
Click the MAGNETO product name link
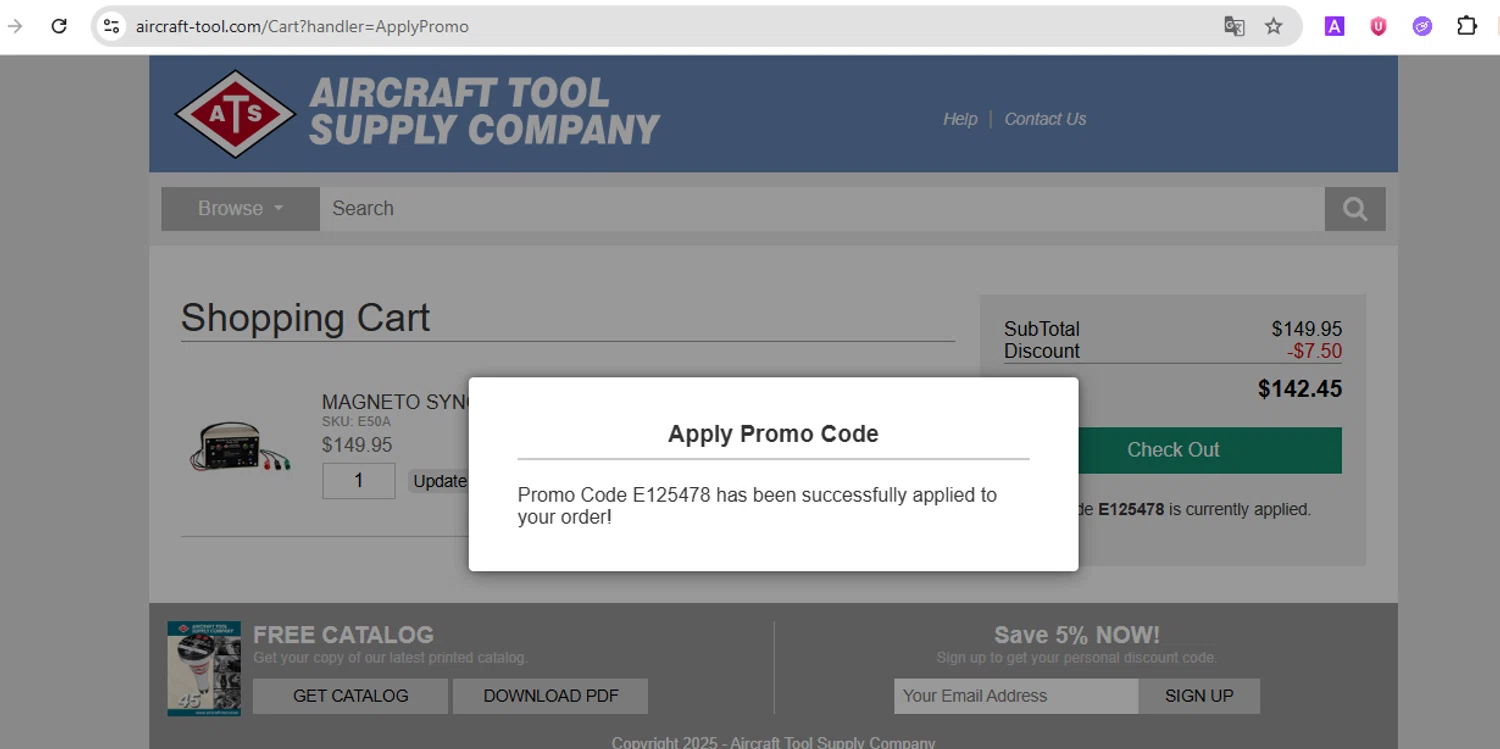pos(396,402)
